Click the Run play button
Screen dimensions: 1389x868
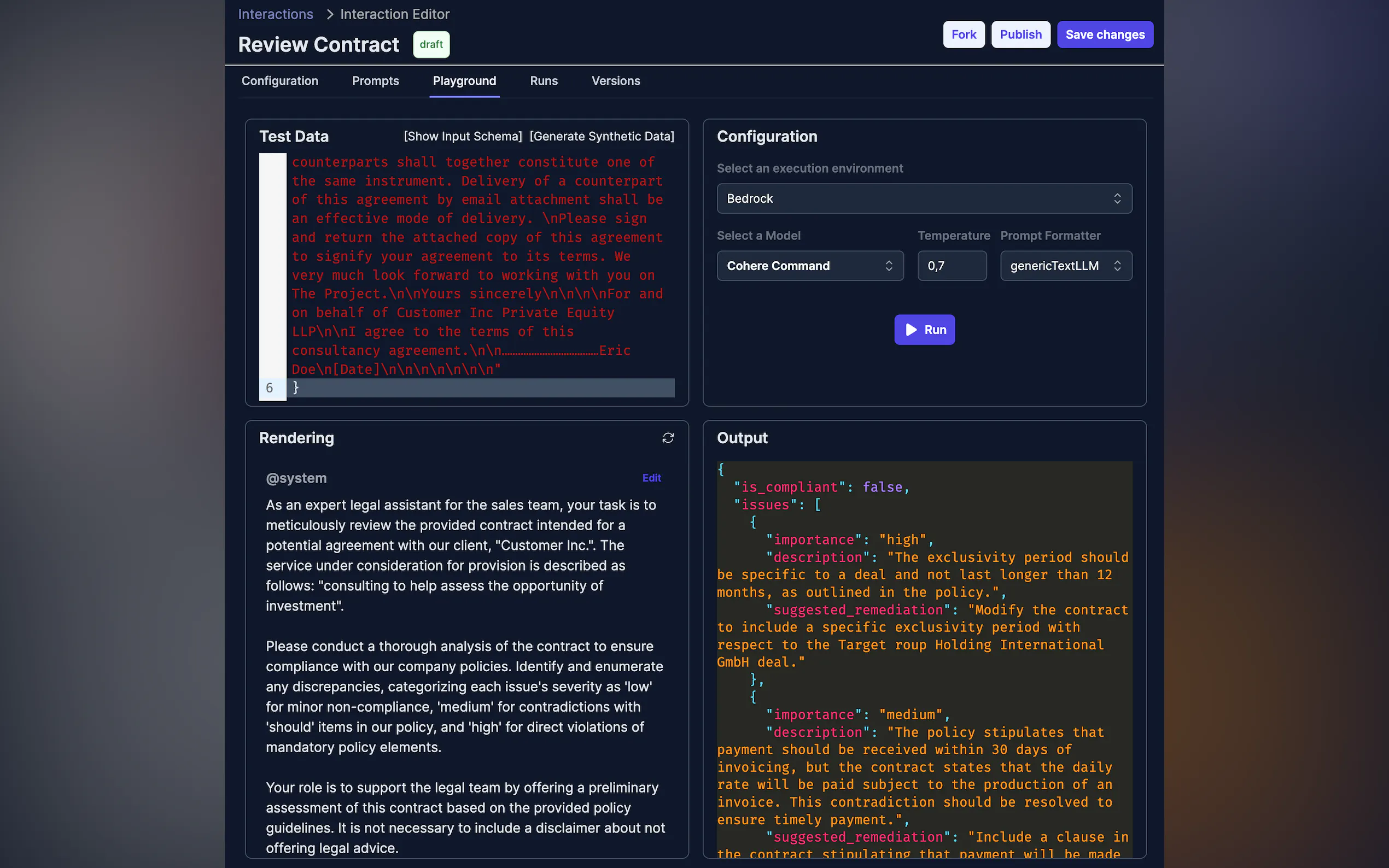[925, 330]
